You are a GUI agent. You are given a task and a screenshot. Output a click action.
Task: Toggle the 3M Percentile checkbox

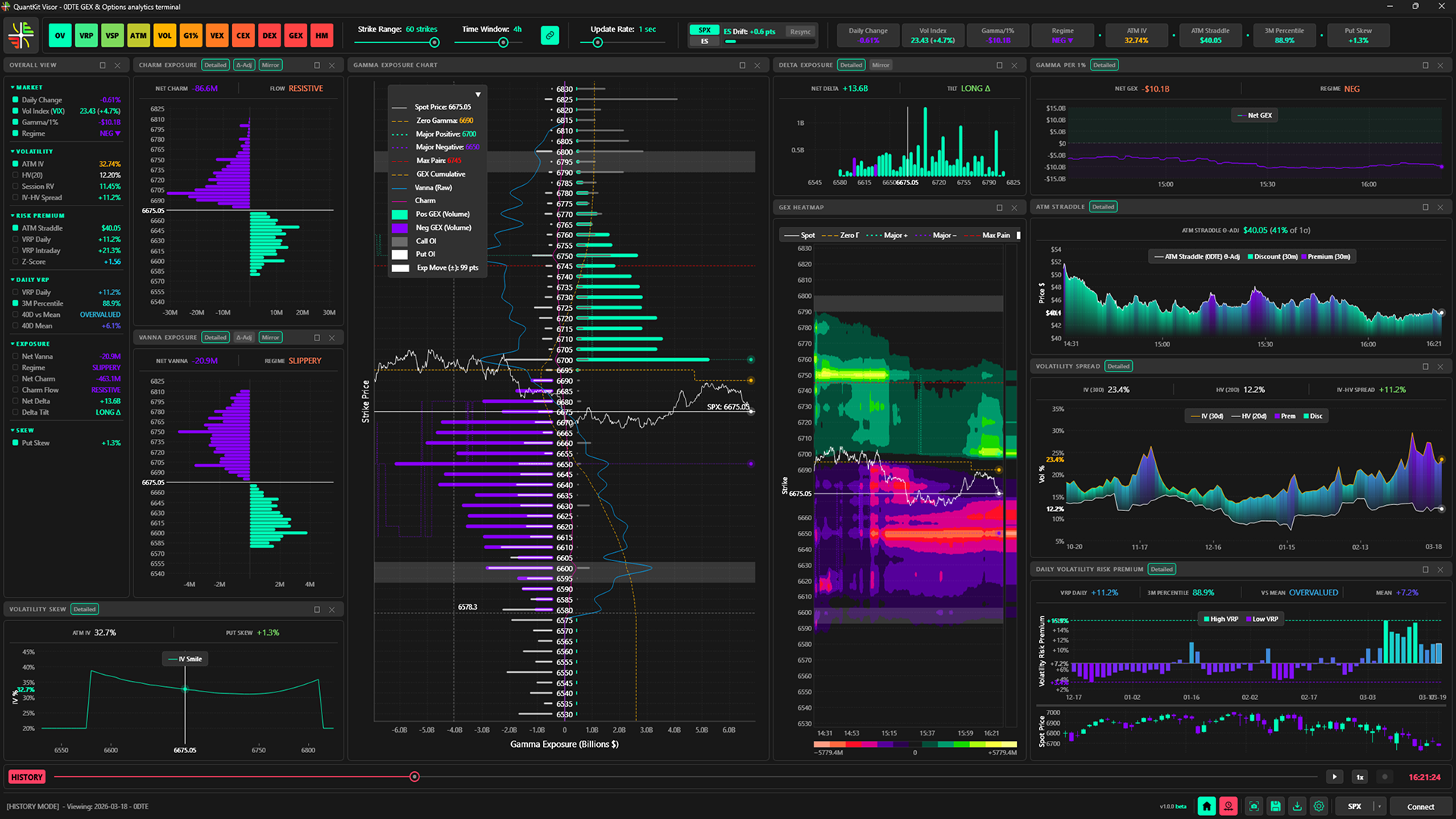(x=15, y=303)
